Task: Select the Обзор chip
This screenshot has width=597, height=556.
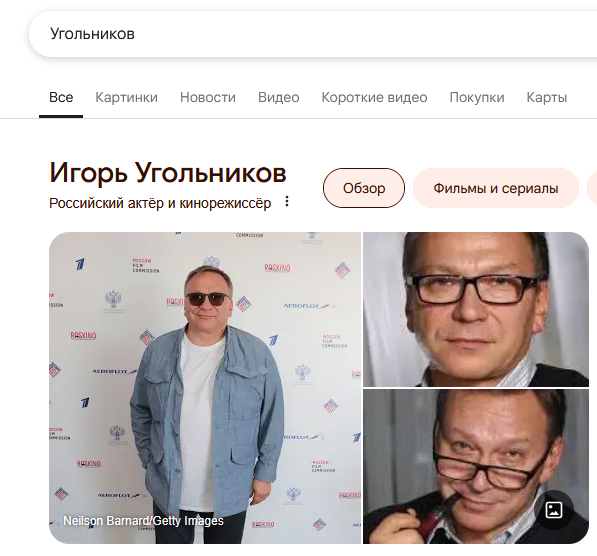Action: point(364,188)
